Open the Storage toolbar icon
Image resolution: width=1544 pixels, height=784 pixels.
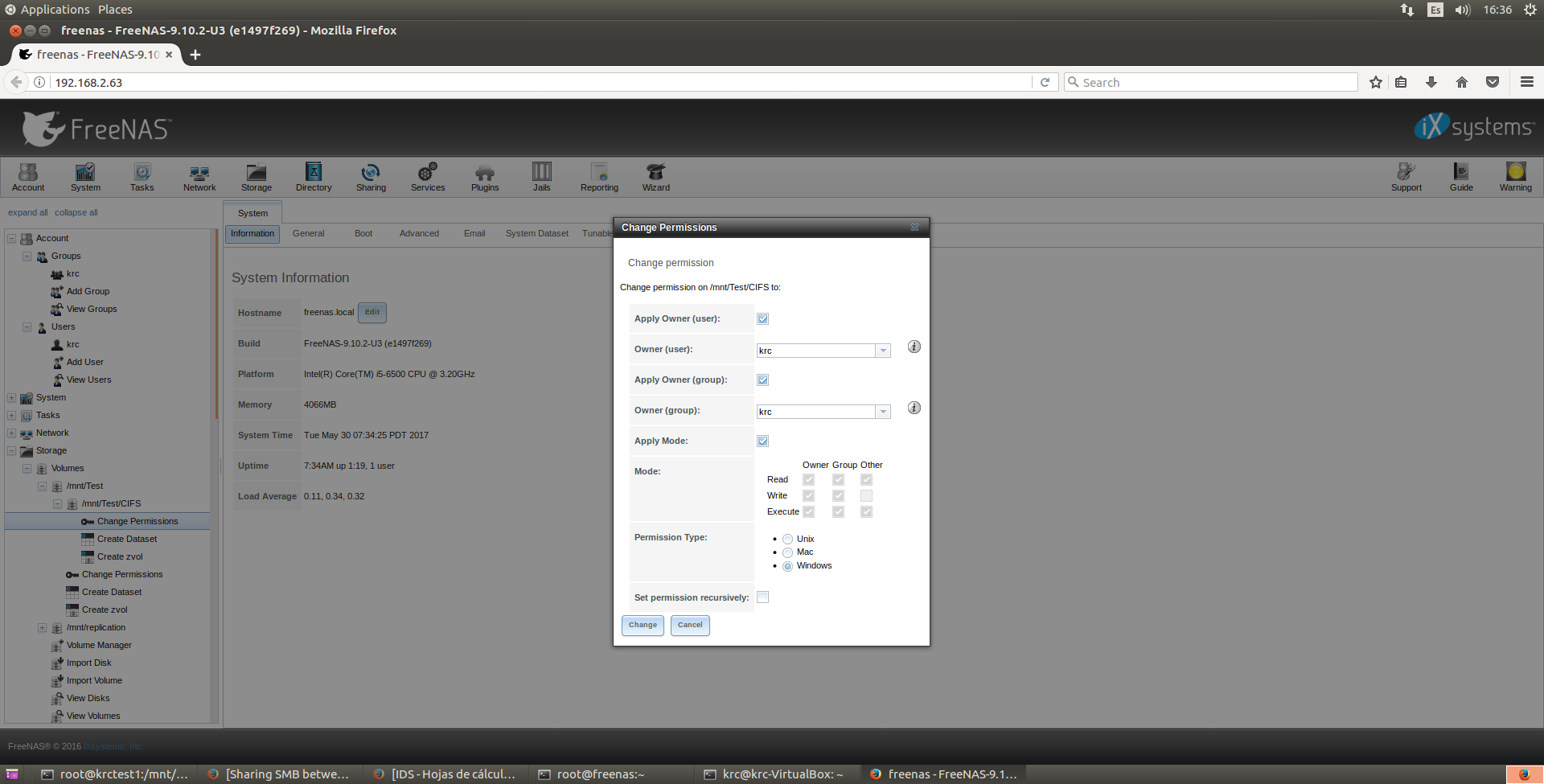(x=257, y=177)
